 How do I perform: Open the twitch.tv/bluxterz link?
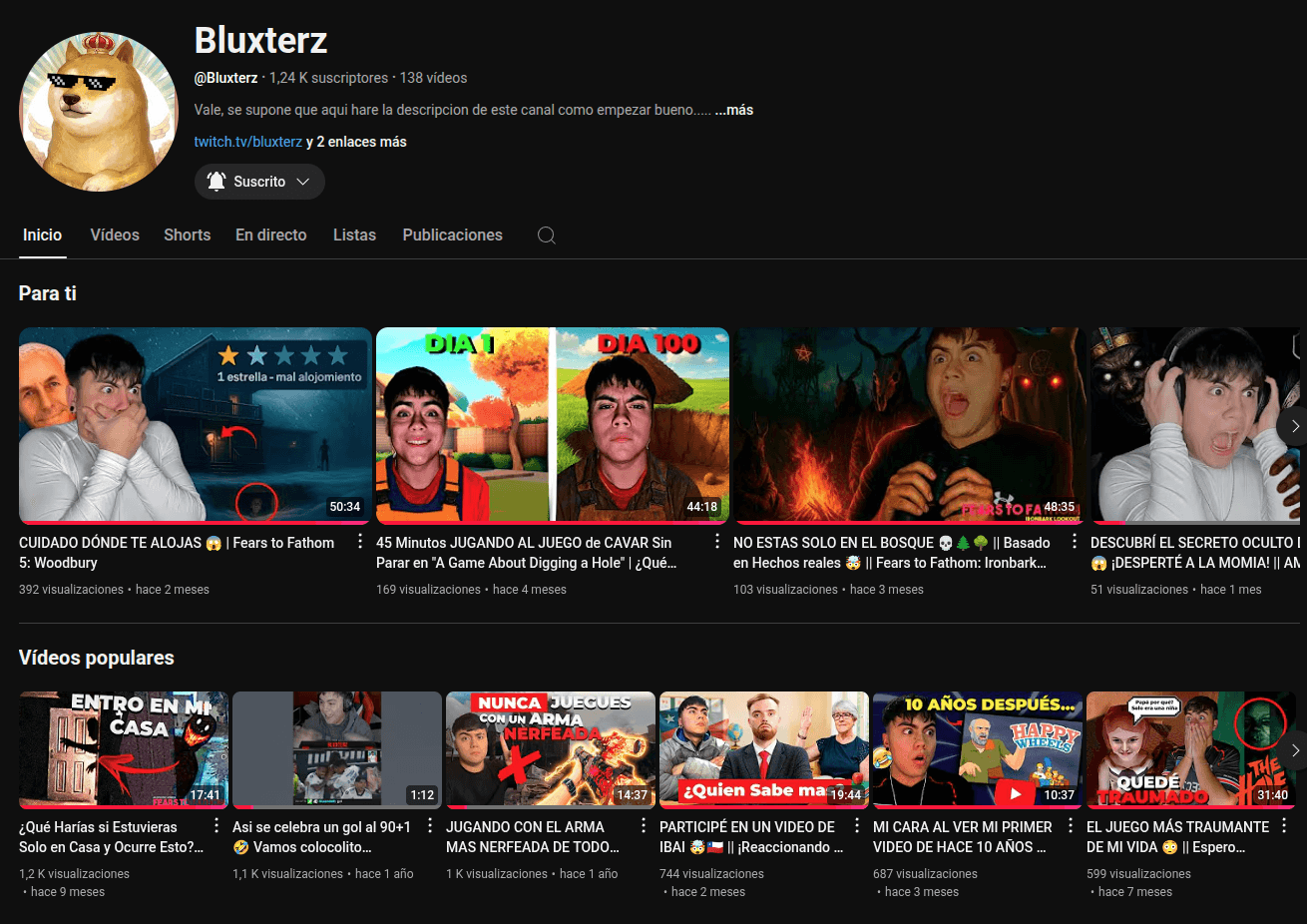(248, 142)
